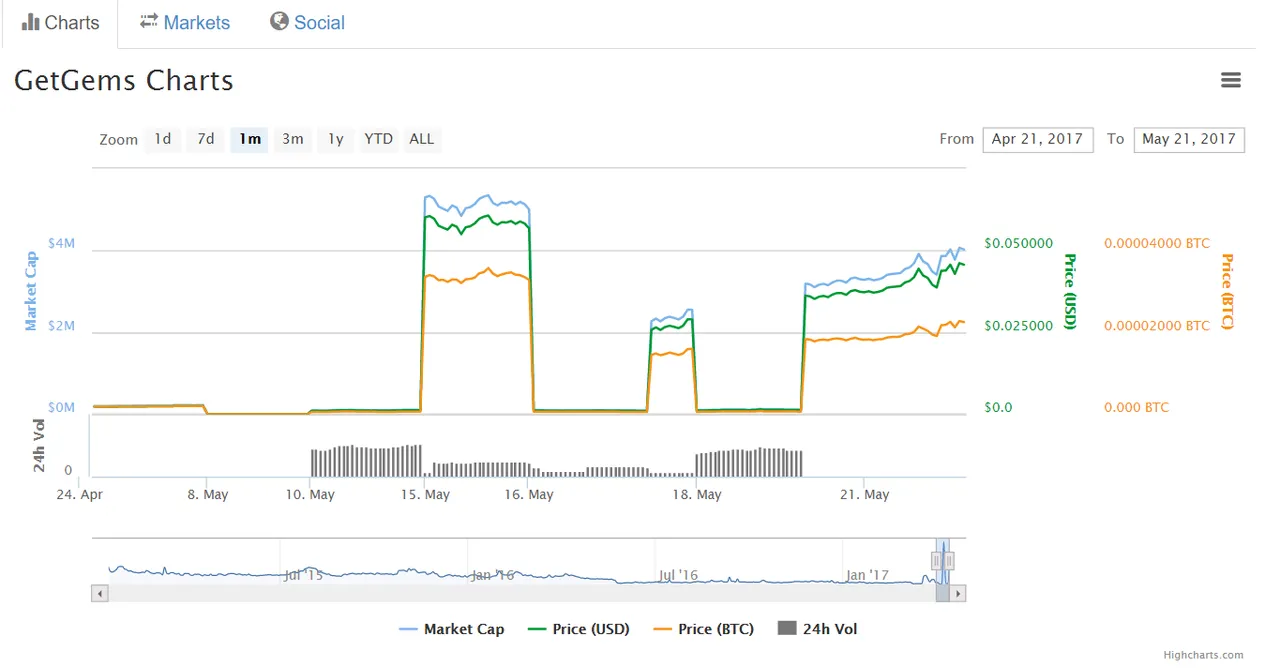Click the 0.00002000 BTC axis label
Screen dimensions: 1280x670
point(1157,326)
